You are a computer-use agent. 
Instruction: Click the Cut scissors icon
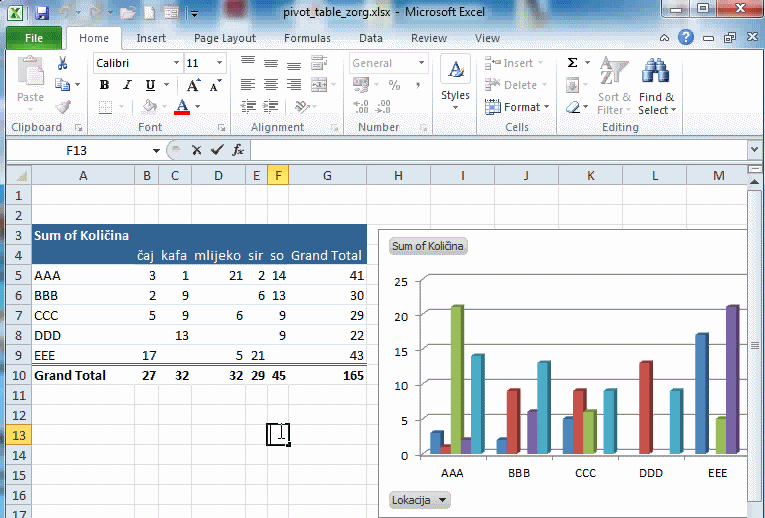point(63,63)
